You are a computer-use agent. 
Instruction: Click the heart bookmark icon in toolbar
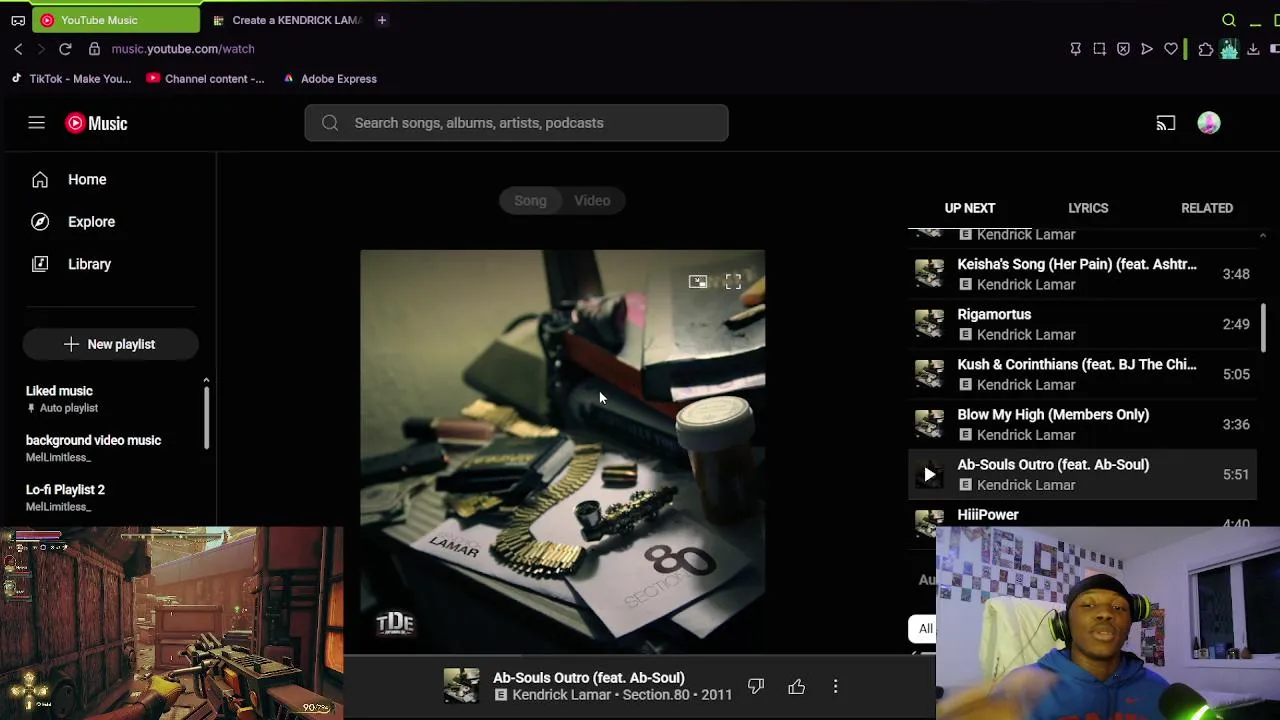(x=1171, y=49)
